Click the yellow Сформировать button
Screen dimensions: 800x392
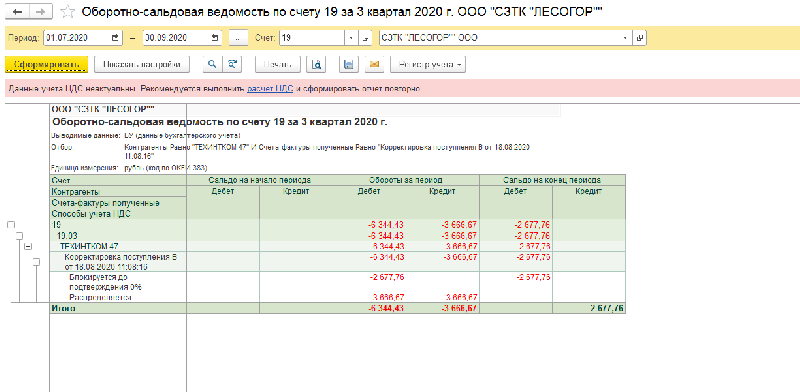coord(46,64)
